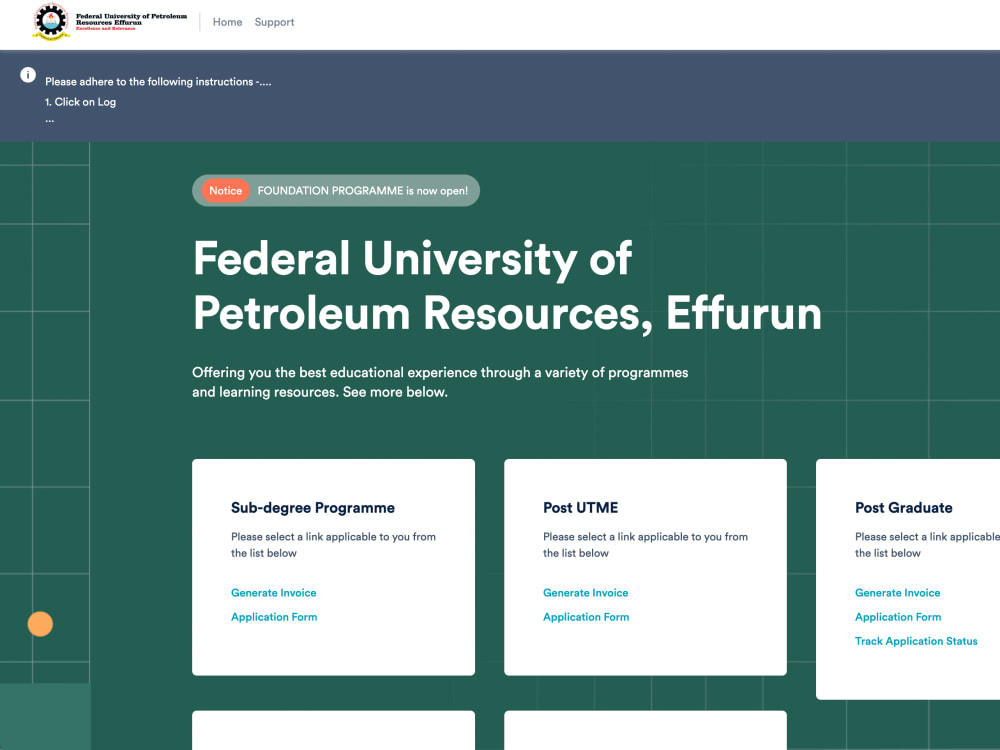Expand the '...' ellipsis in instructions banner
This screenshot has height=750, width=1000.
point(50,120)
